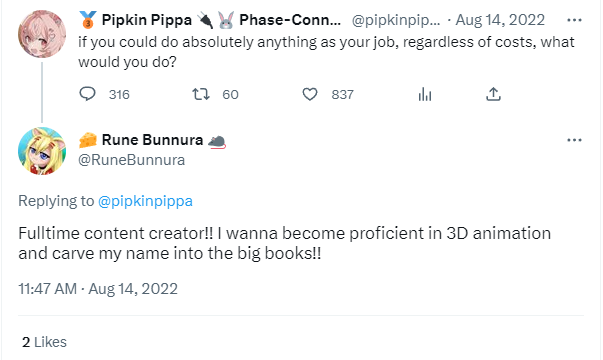The width and height of the screenshot is (603, 360).
Task: Open Pipkin Pippa's profile picture
Action: (42, 34)
